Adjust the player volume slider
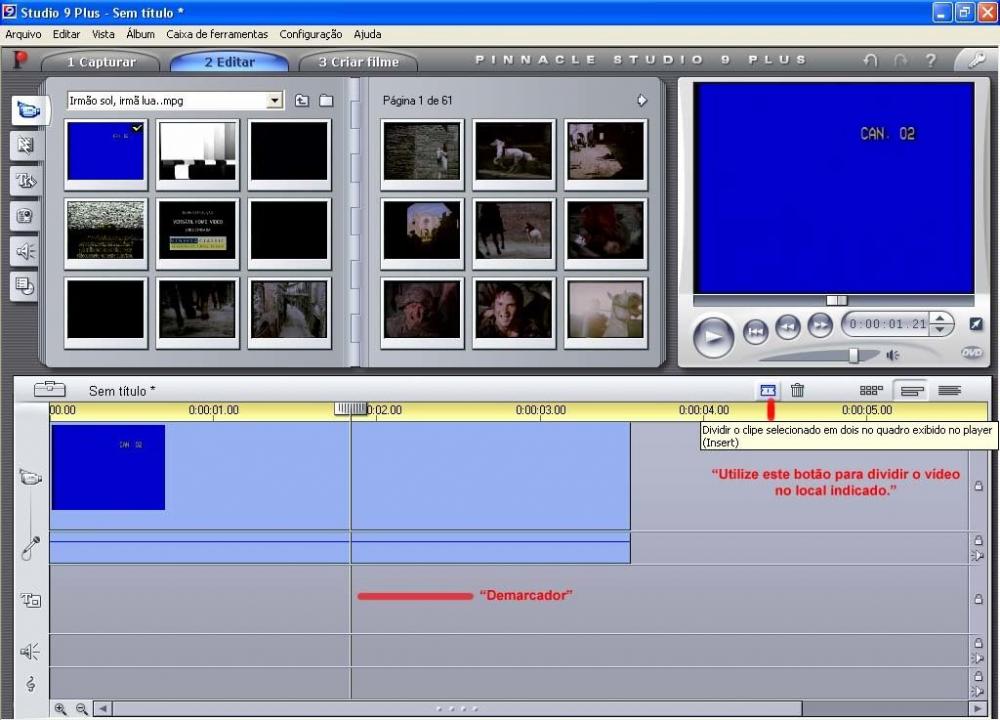1000x720 pixels. (x=853, y=355)
